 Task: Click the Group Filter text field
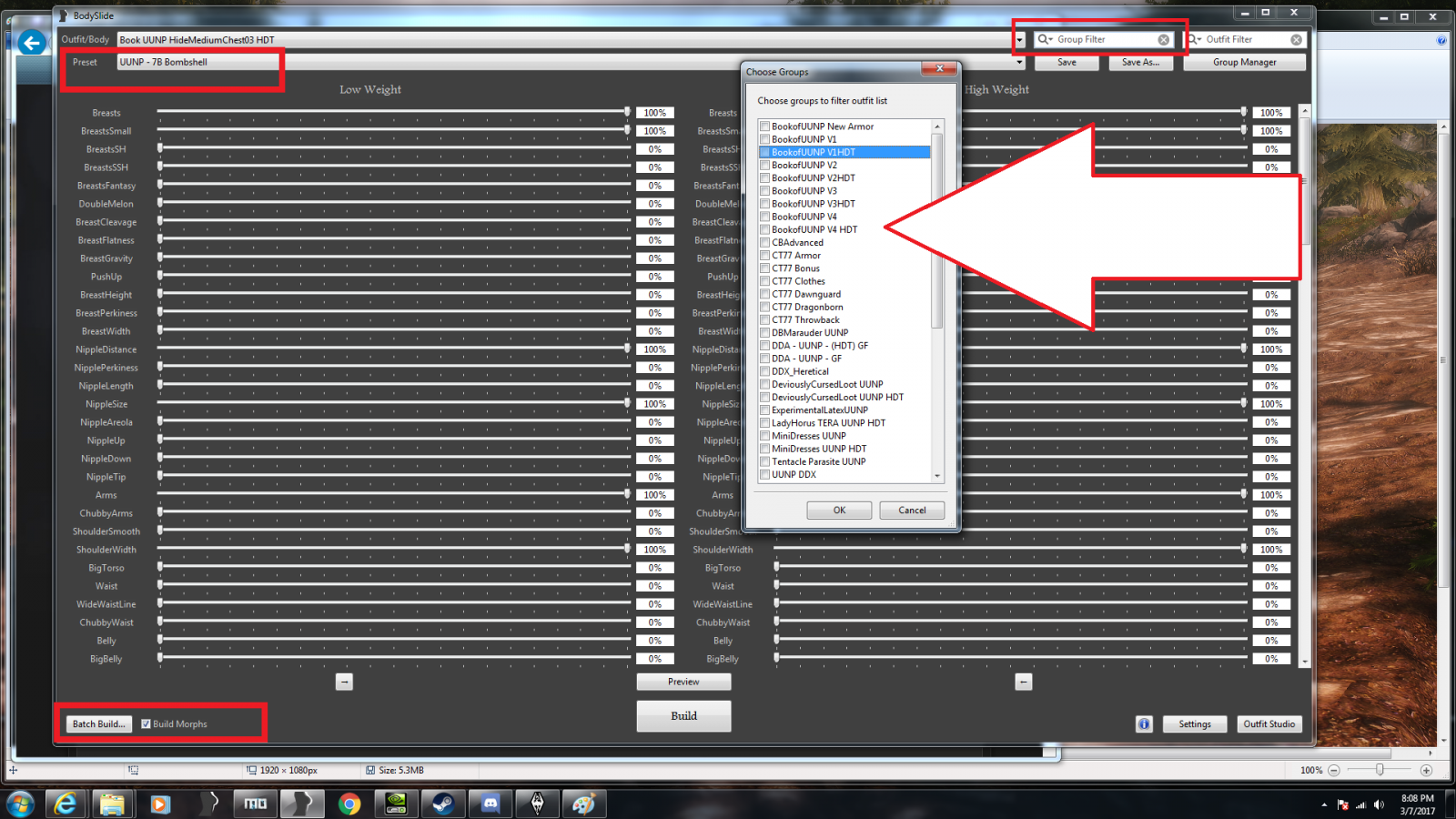point(1105,39)
